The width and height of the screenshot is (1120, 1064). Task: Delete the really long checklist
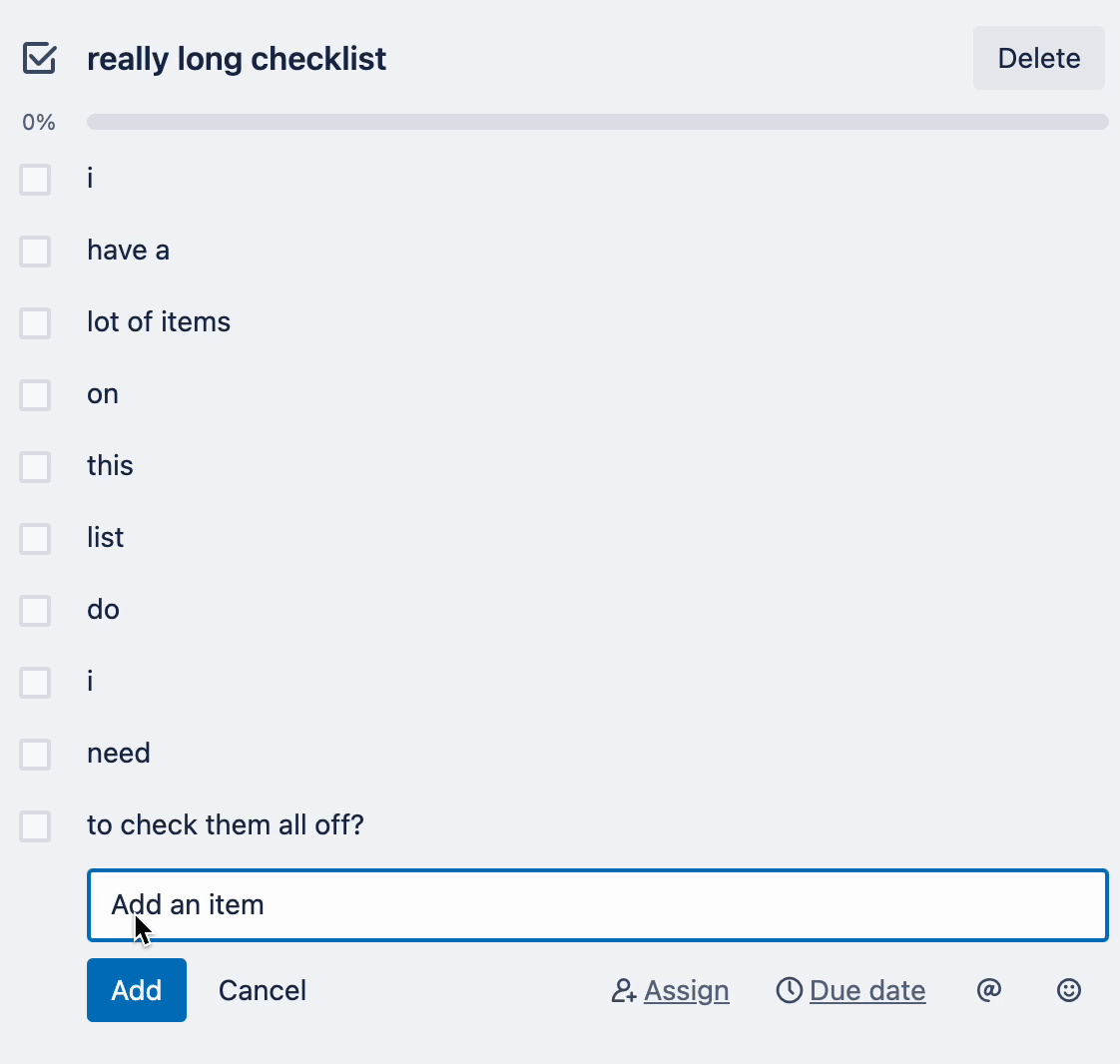1038,58
